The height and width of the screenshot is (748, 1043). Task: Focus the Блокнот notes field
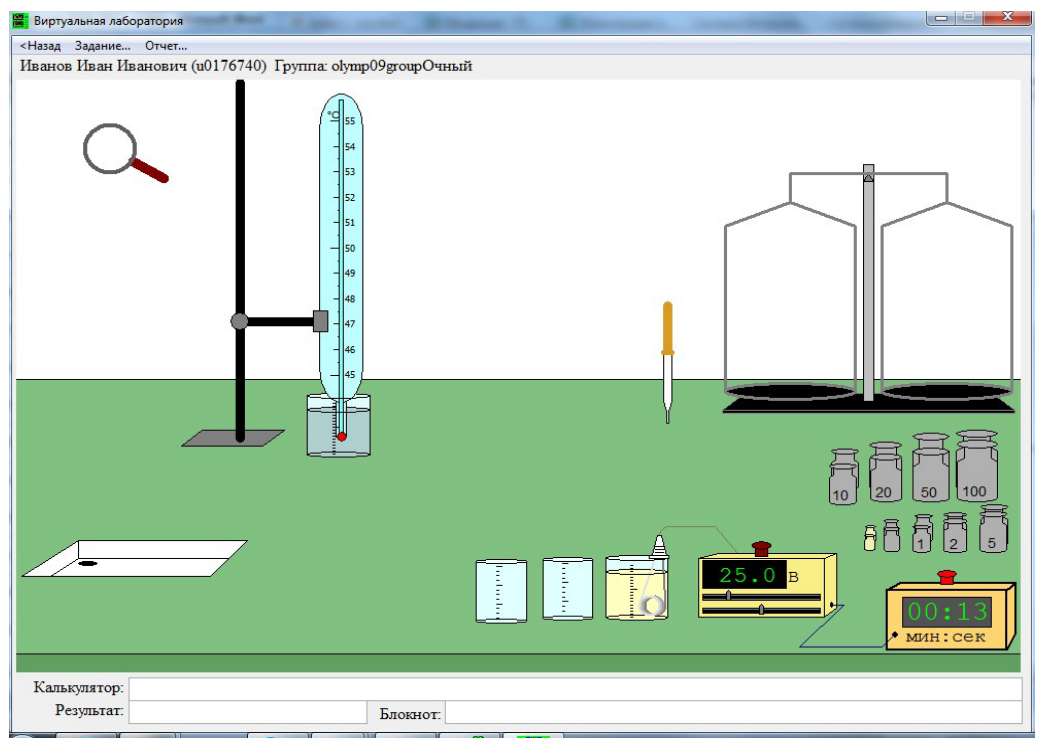coord(733,712)
